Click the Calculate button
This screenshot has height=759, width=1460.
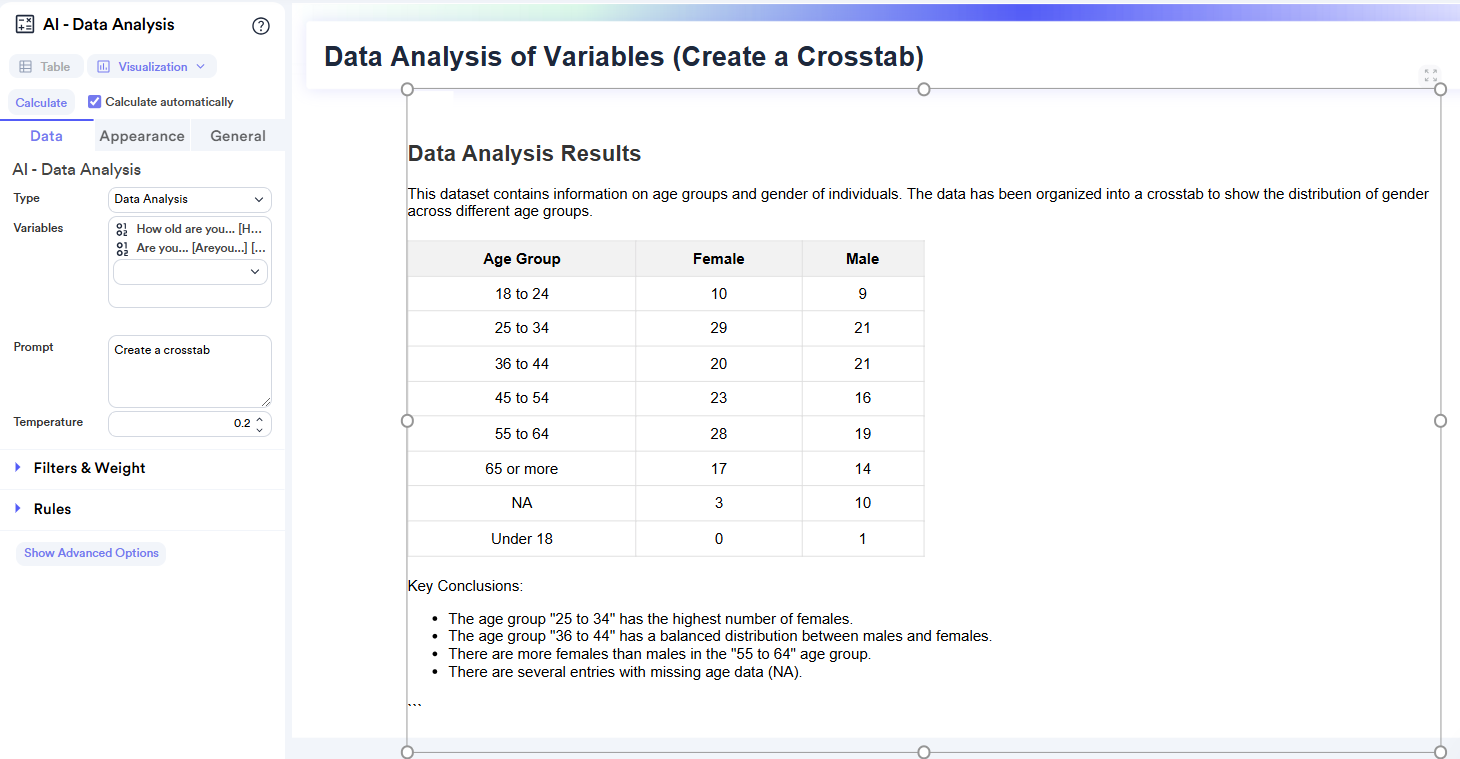pos(42,103)
